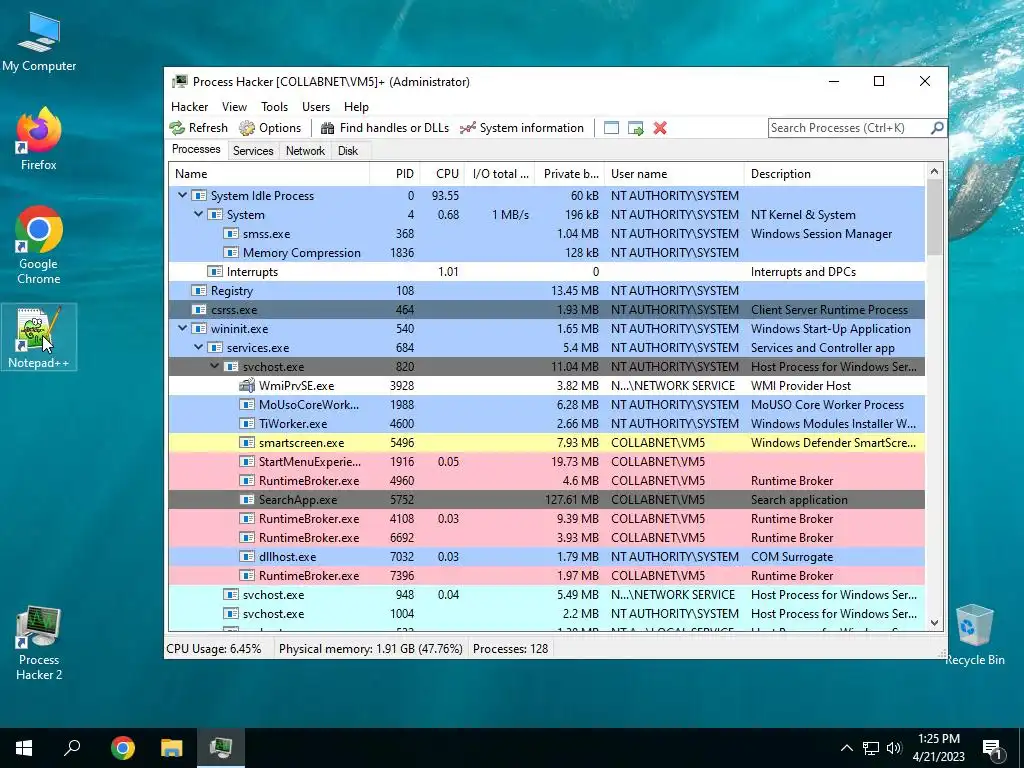Open the Hacker menu
The height and width of the screenshot is (768, 1024).
pos(189,107)
